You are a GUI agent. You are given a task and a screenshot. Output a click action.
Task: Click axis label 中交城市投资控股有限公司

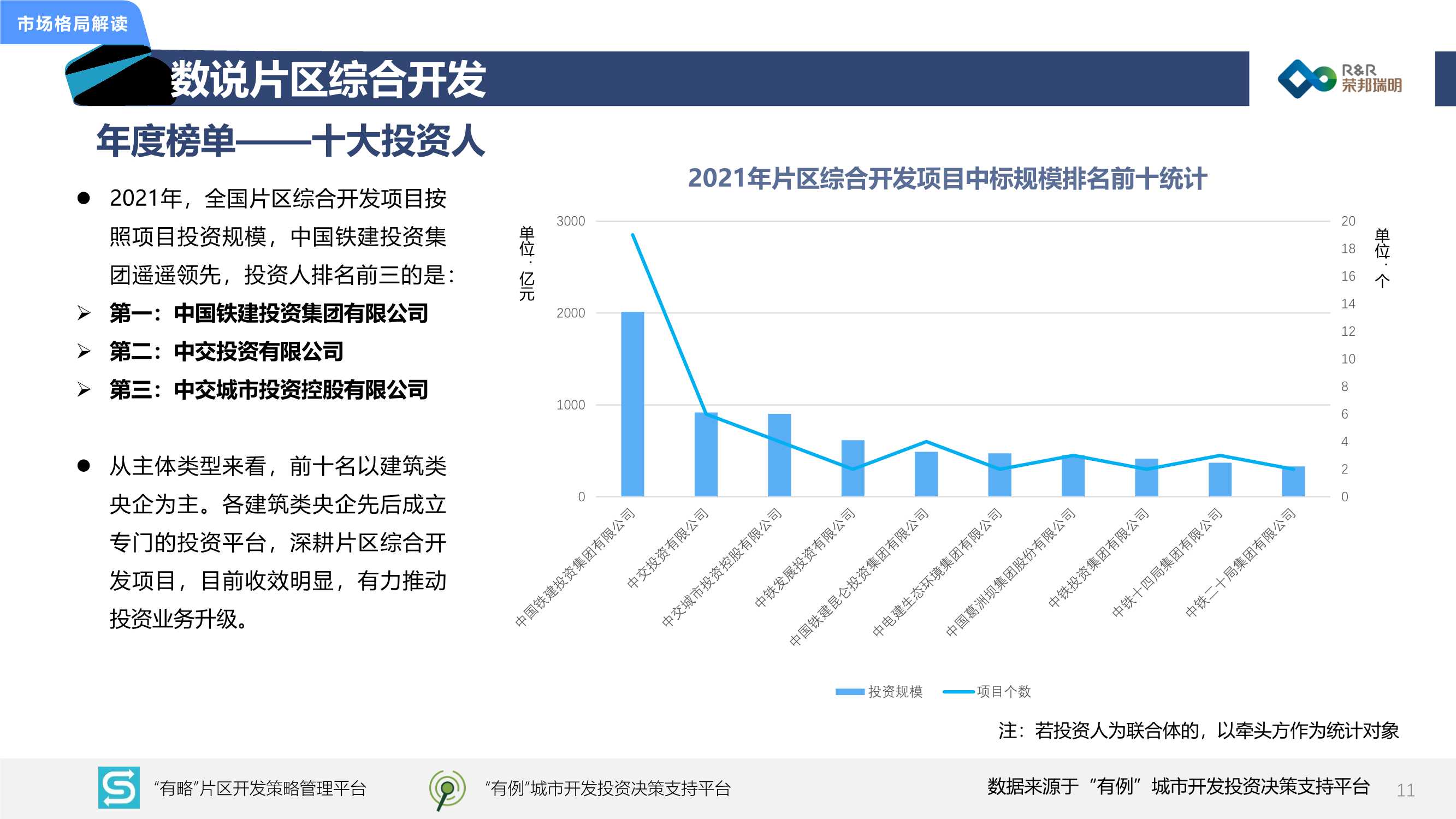[722, 567]
